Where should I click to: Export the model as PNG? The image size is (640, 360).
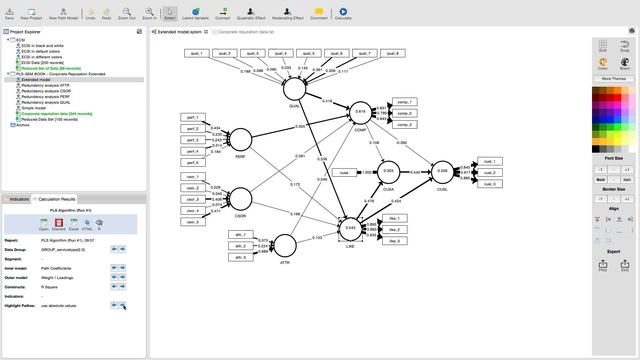tap(603, 265)
